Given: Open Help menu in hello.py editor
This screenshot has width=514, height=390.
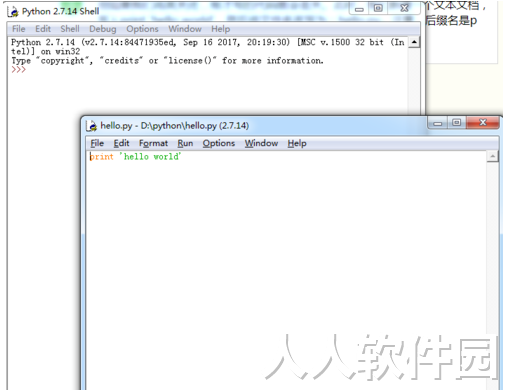Looking at the screenshot, I should click(x=297, y=143).
